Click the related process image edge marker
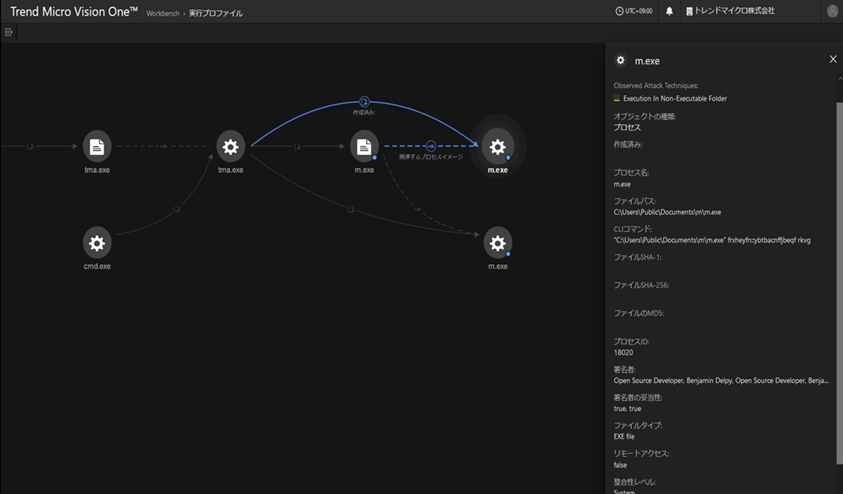 pyautogui.click(x=431, y=146)
